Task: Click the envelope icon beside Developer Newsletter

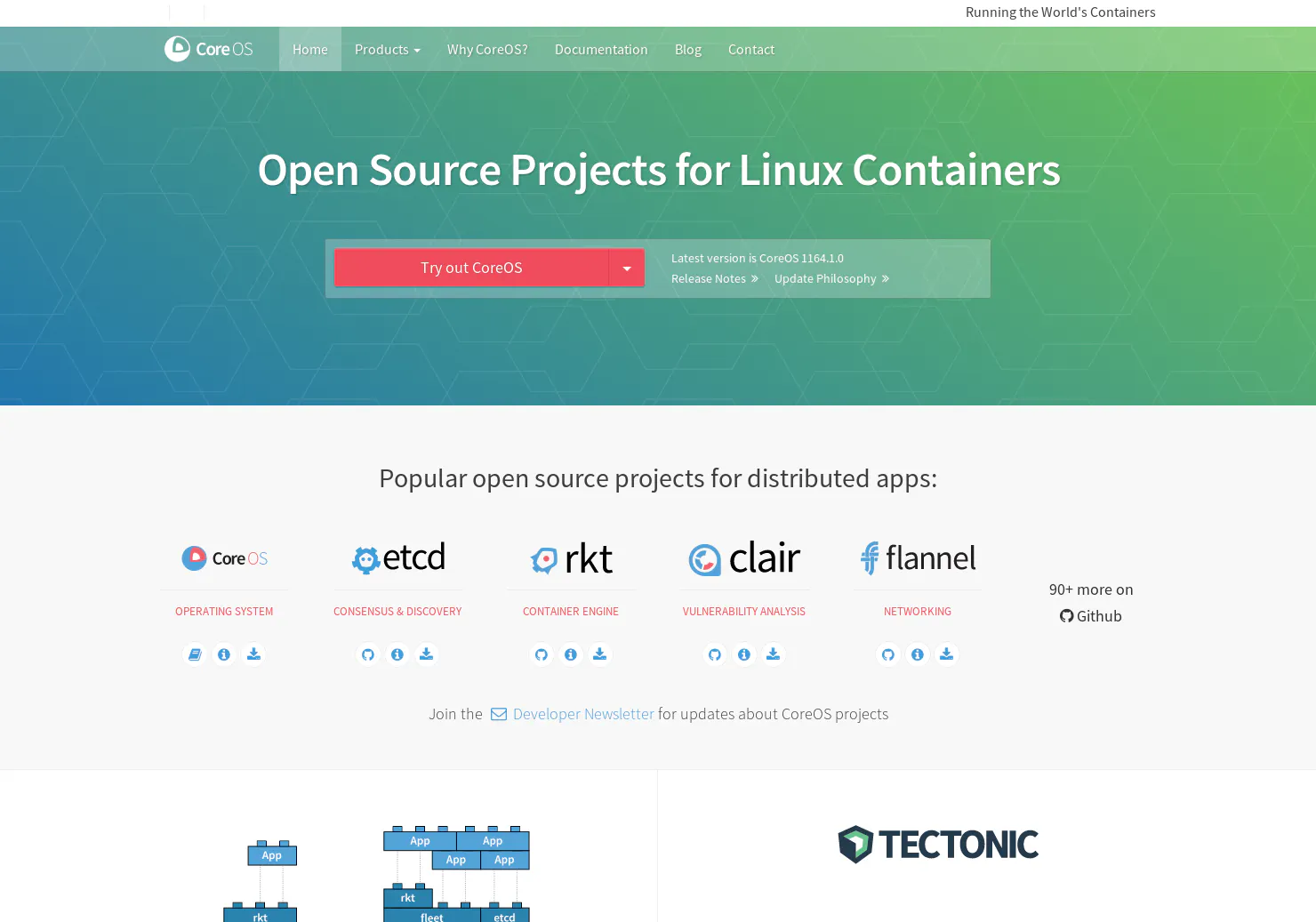Action: tap(499, 714)
